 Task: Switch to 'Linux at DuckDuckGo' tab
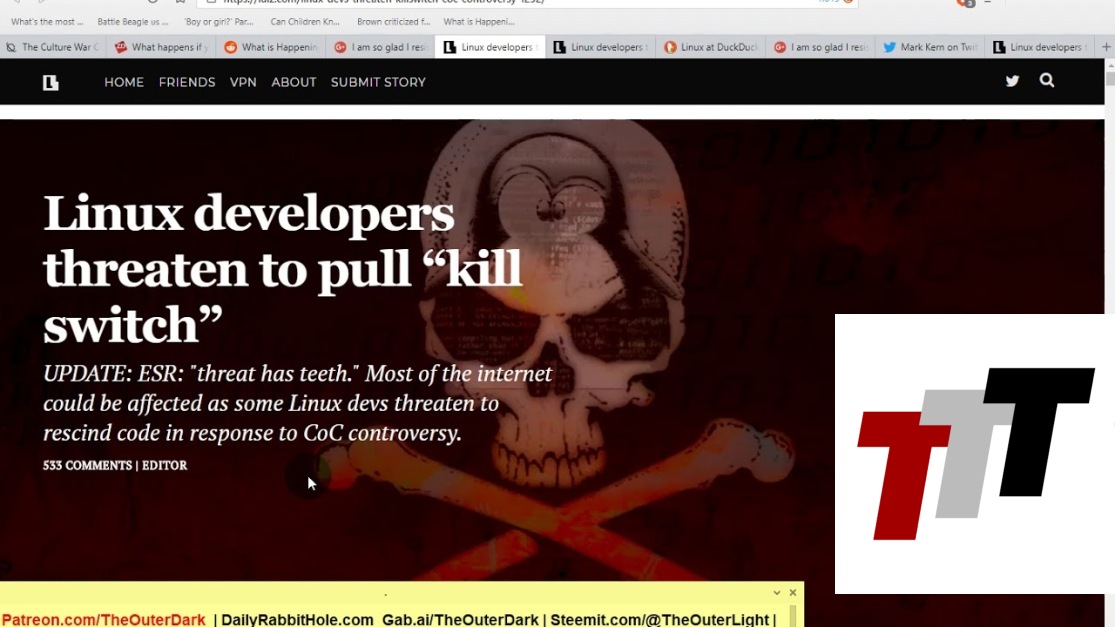(710, 47)
